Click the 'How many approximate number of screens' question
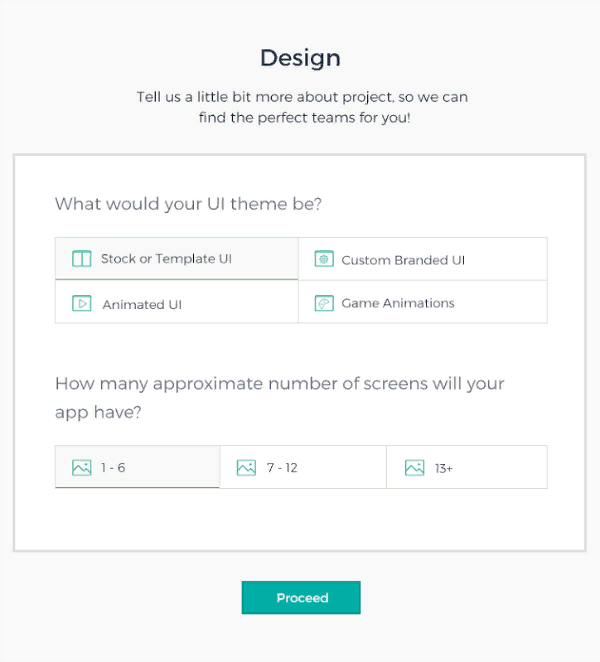Screen dimensions: 600x662 click(280, 397)
